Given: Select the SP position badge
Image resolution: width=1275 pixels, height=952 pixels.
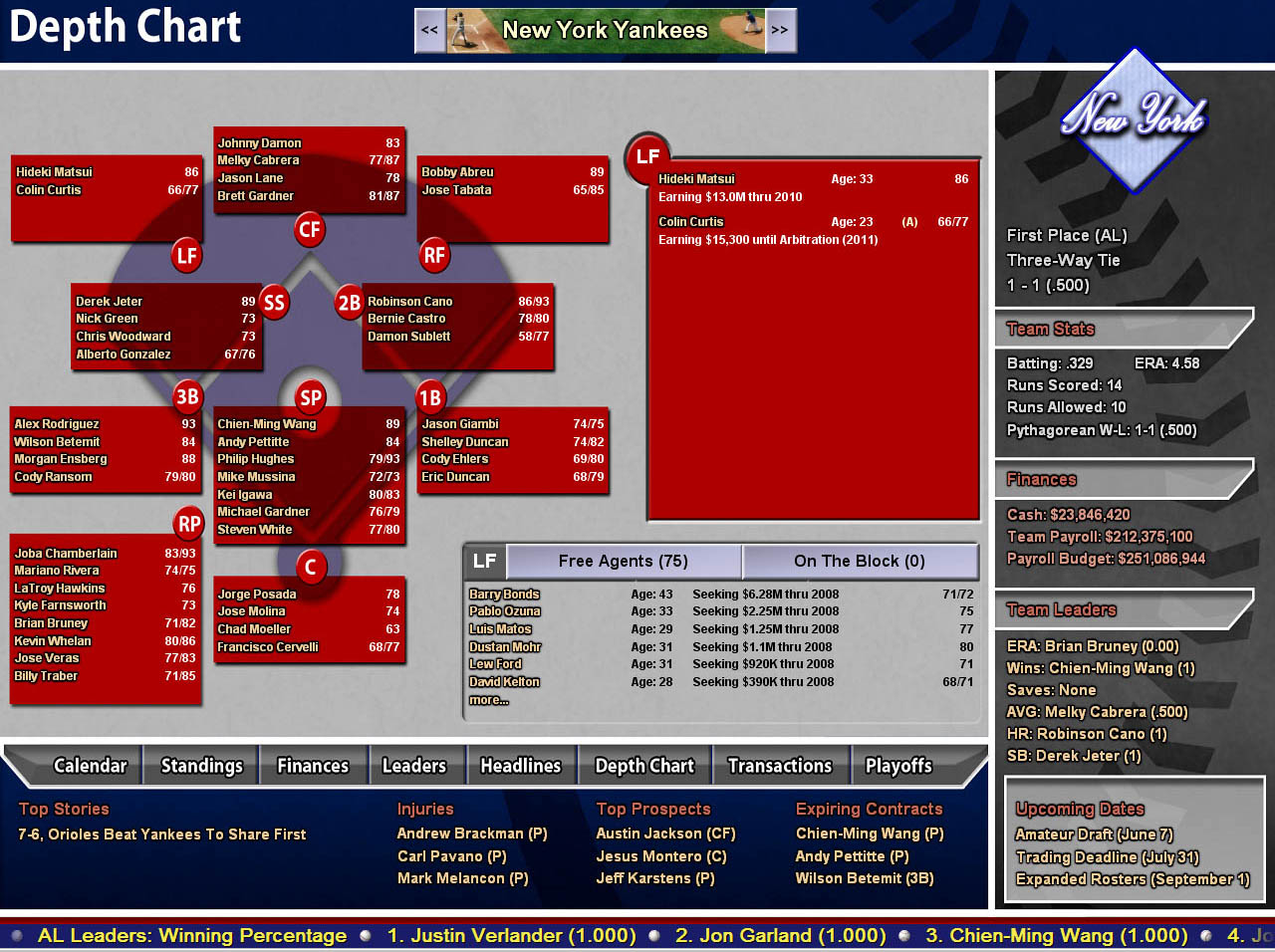Looking at the screenshot, I should 311,398.
